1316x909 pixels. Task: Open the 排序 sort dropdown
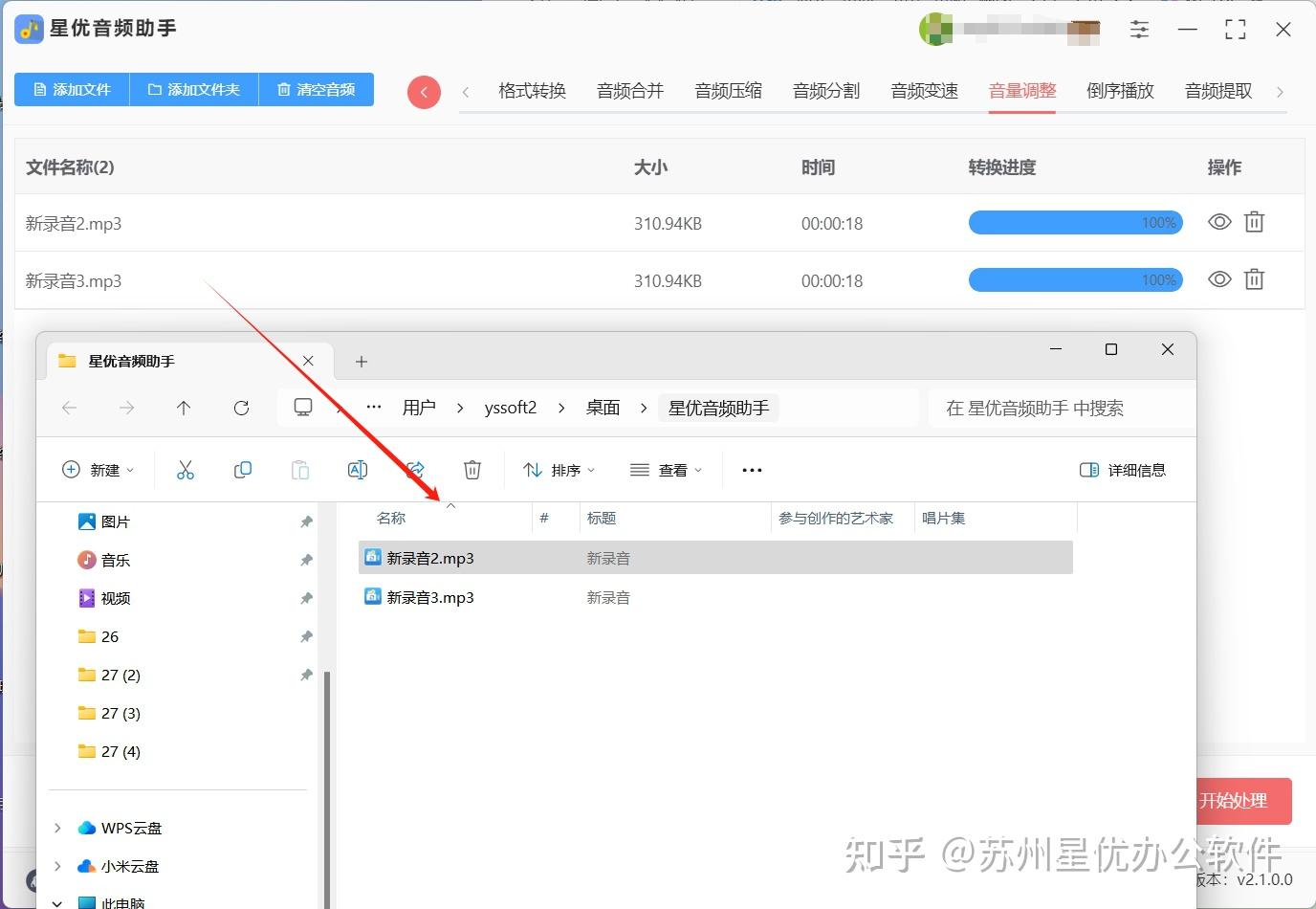[x=559, y=470]
